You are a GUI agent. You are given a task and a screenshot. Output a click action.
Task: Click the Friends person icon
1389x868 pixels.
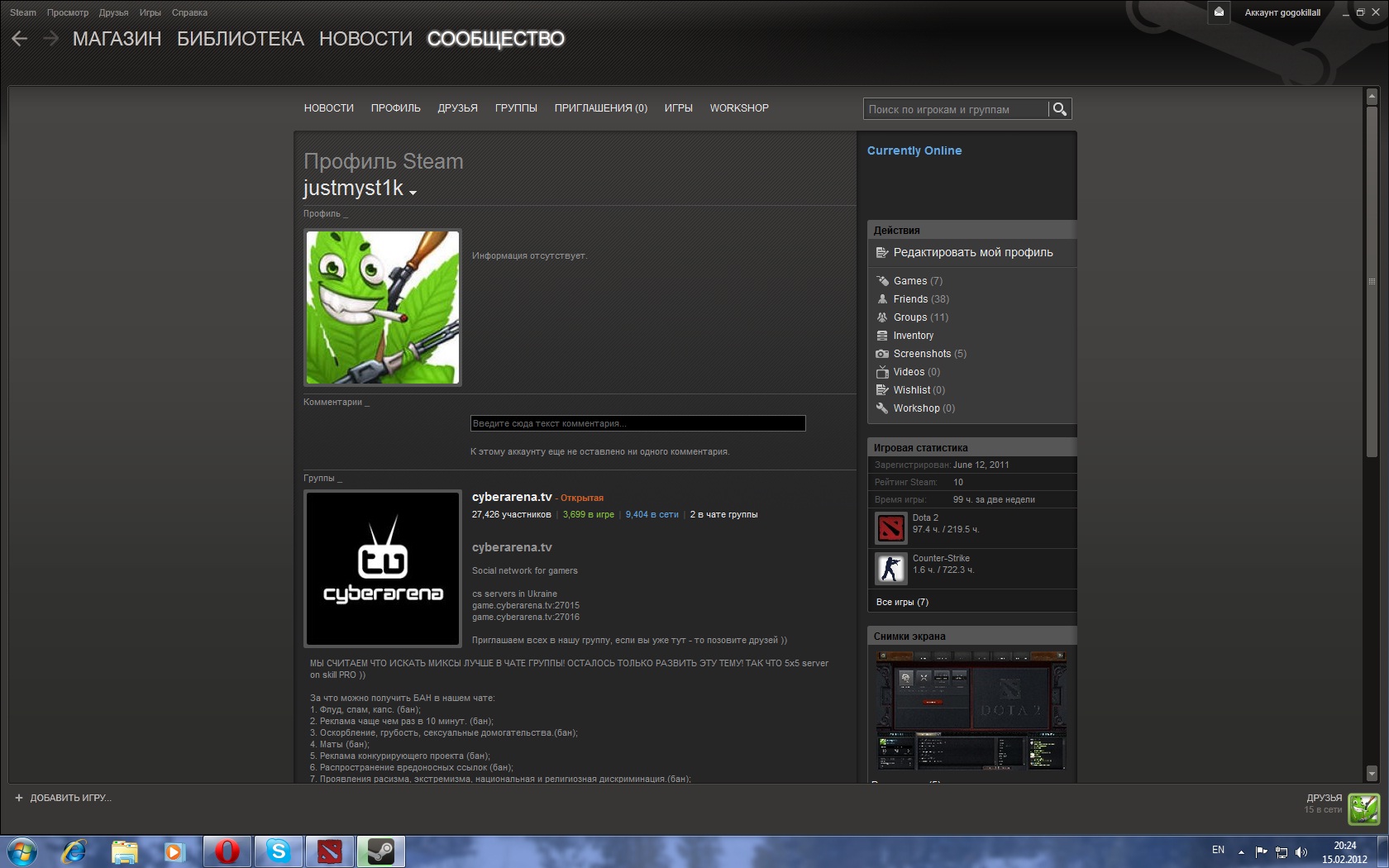[x=882, y=299]
